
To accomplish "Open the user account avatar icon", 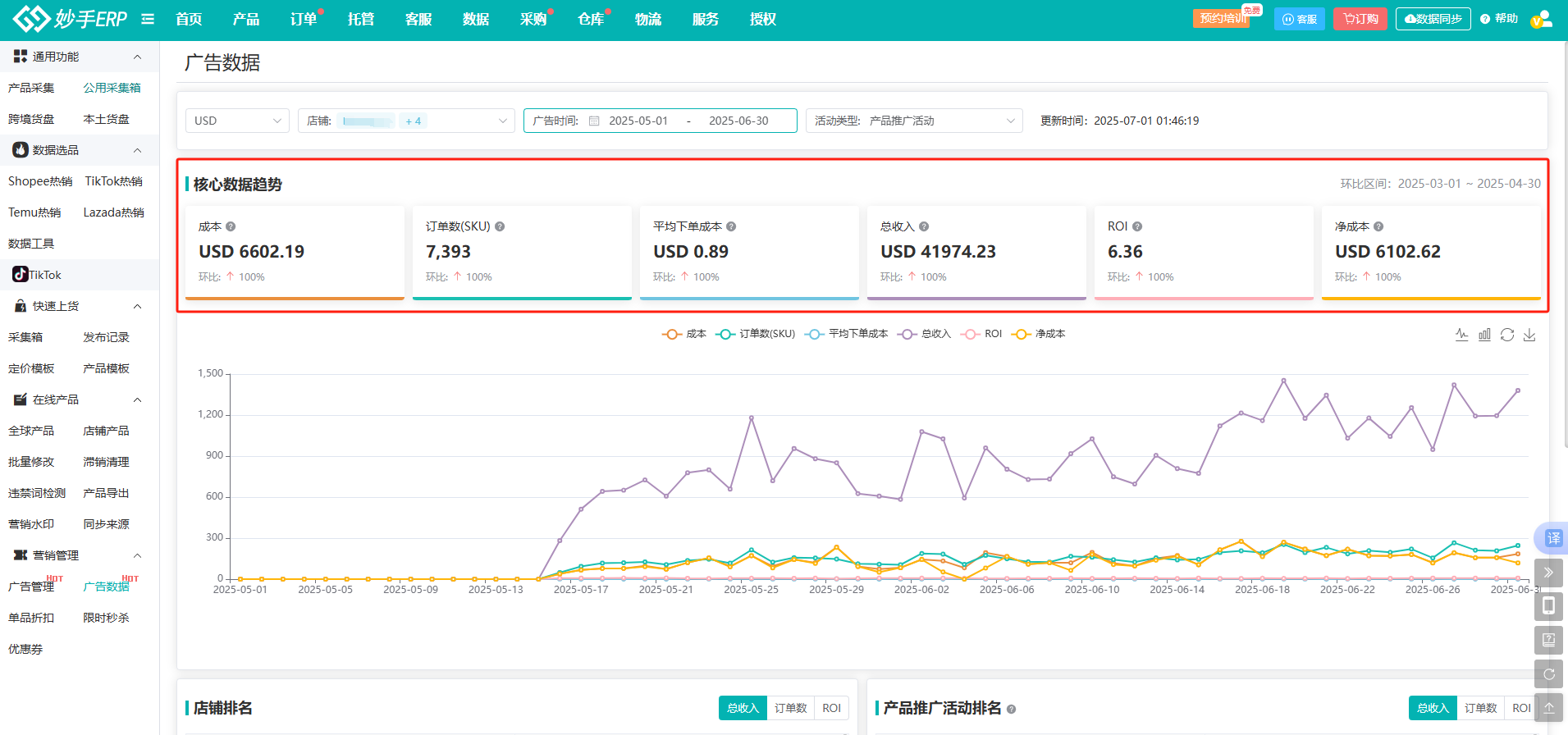I will pyautogui.click(x=1541, y=19).
